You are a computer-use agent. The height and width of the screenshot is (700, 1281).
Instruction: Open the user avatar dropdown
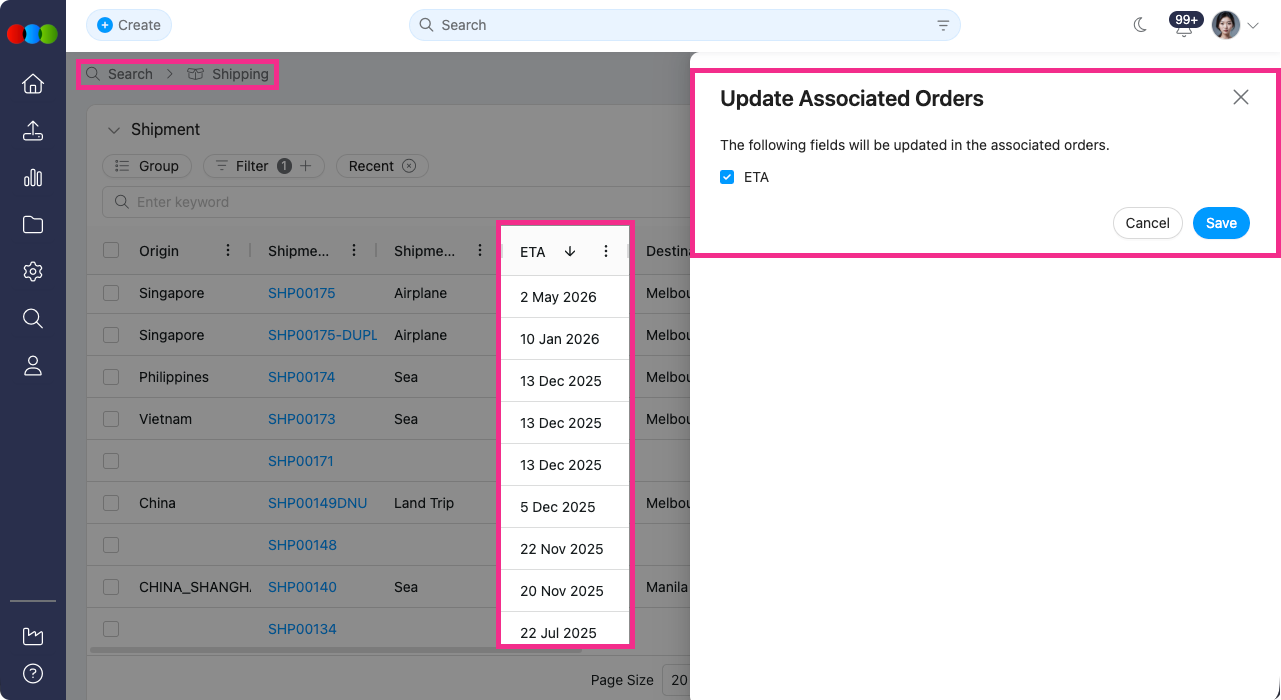click(x=1235, y=25)
